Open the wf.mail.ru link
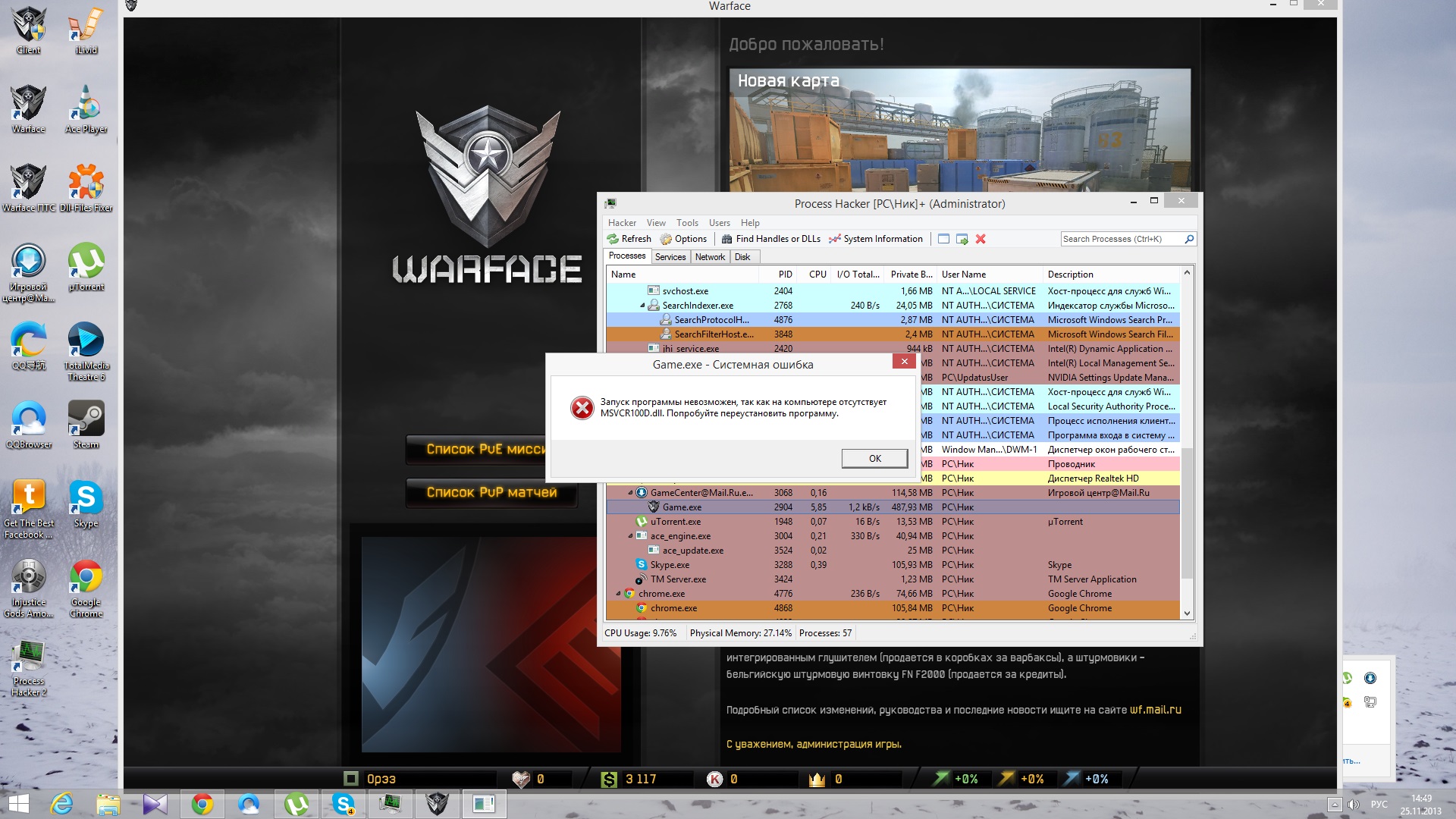 click(x=1155, y=710)
